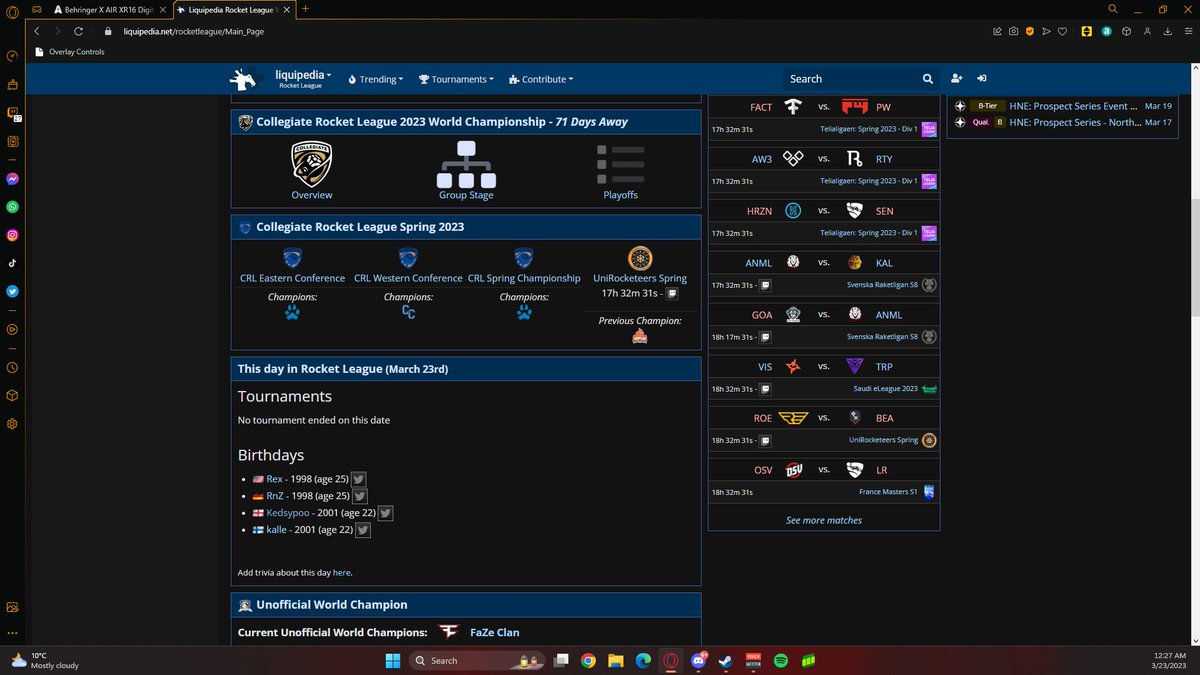The height and width of the screenshot is (675, 1200).
Task: Open GX Control speedometer icon
Action: point(12,56)
